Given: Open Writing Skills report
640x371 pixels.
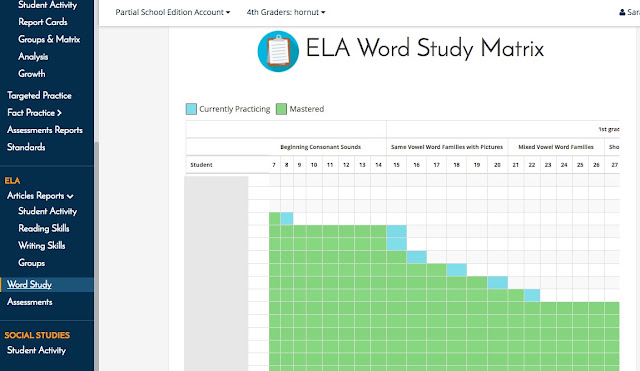Looking at the screenshot, I should (42, 245).
